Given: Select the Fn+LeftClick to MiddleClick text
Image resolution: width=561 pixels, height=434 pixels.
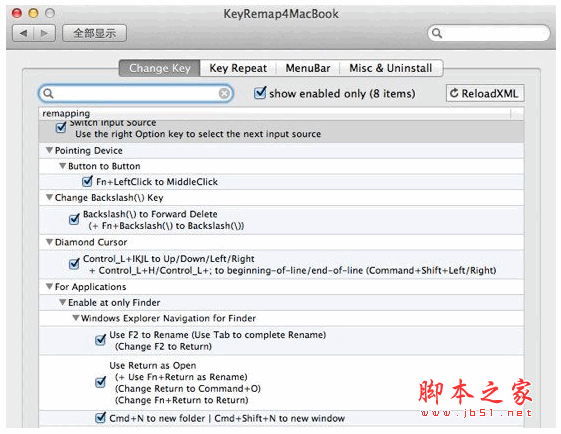Looking at the screenshot, I should 157,182.
